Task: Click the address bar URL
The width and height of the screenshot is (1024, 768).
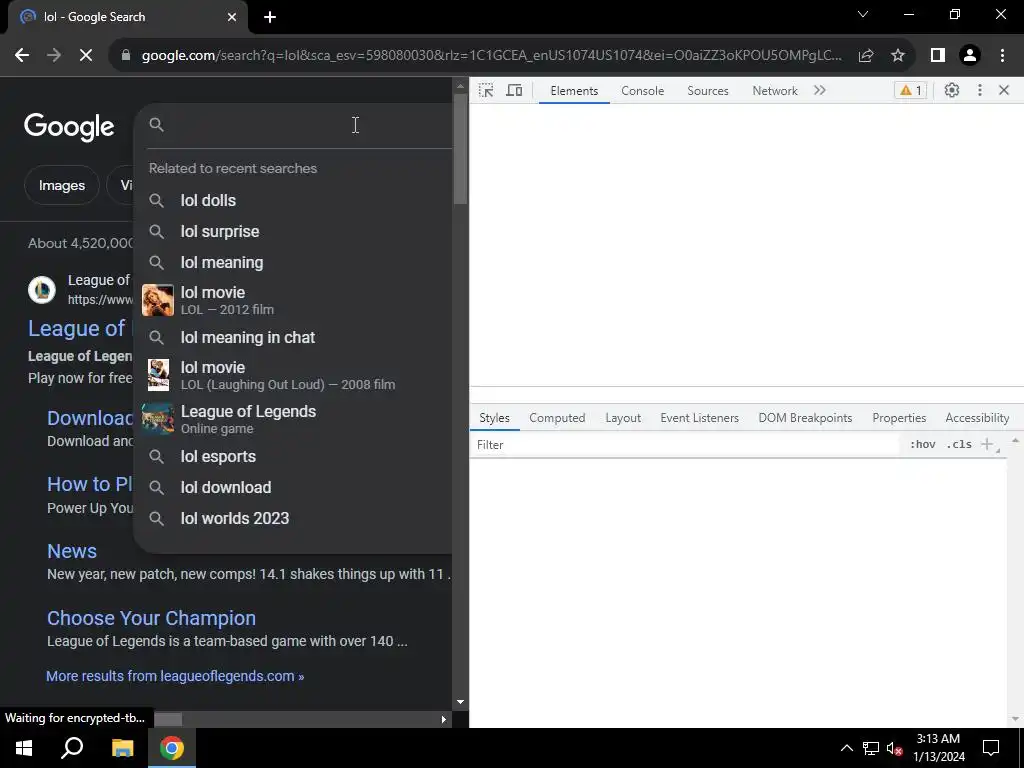Action: click(x=492, y=56)
